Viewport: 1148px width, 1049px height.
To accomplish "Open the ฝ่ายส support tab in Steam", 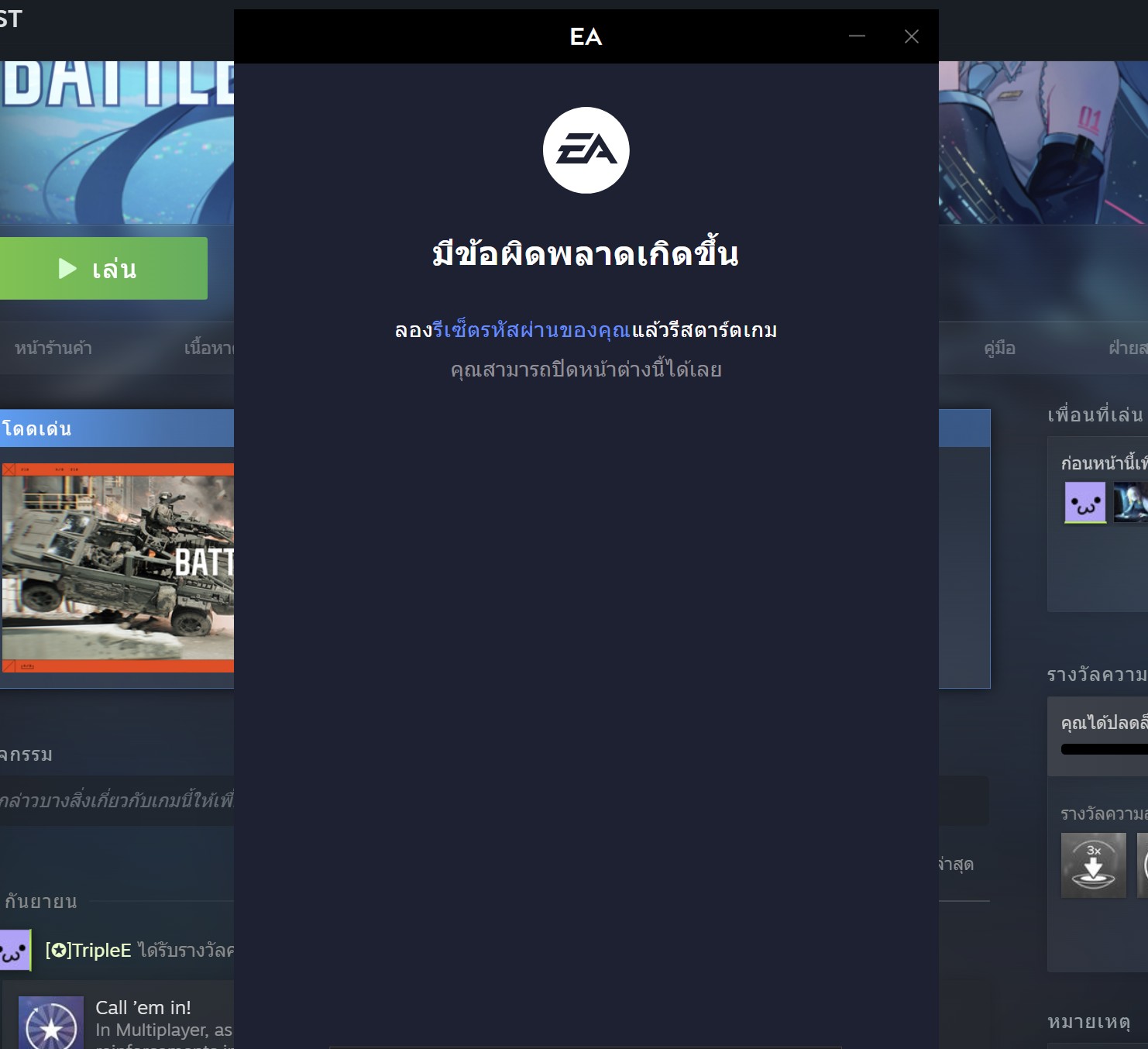I will 1128,349.
